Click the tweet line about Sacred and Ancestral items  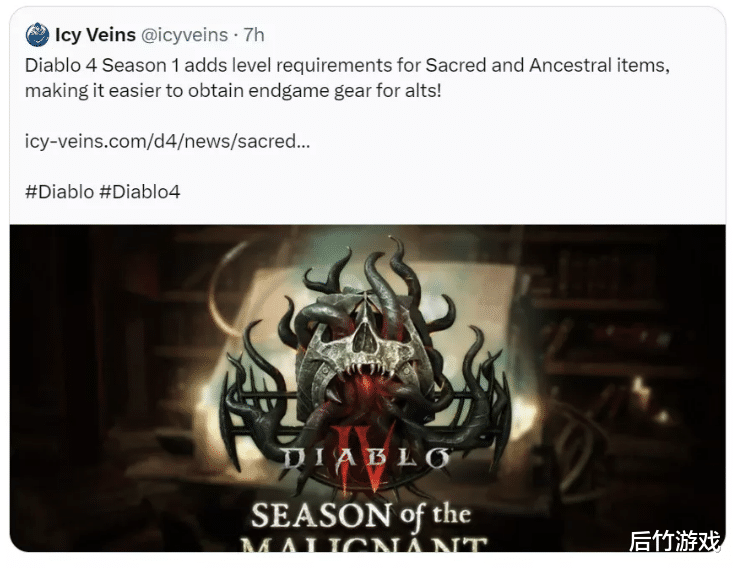click(x=347, y=65)
